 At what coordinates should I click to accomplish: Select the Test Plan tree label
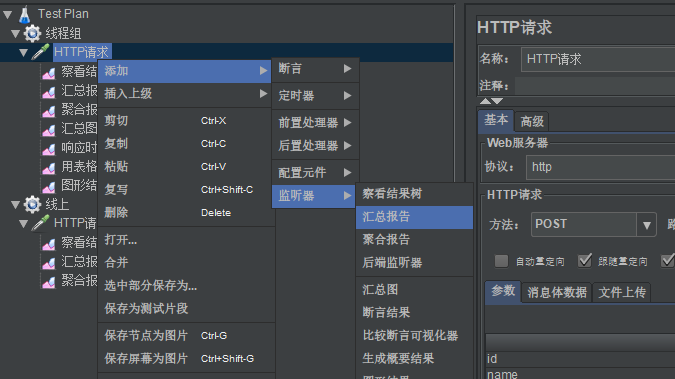(x=63, y=14)
